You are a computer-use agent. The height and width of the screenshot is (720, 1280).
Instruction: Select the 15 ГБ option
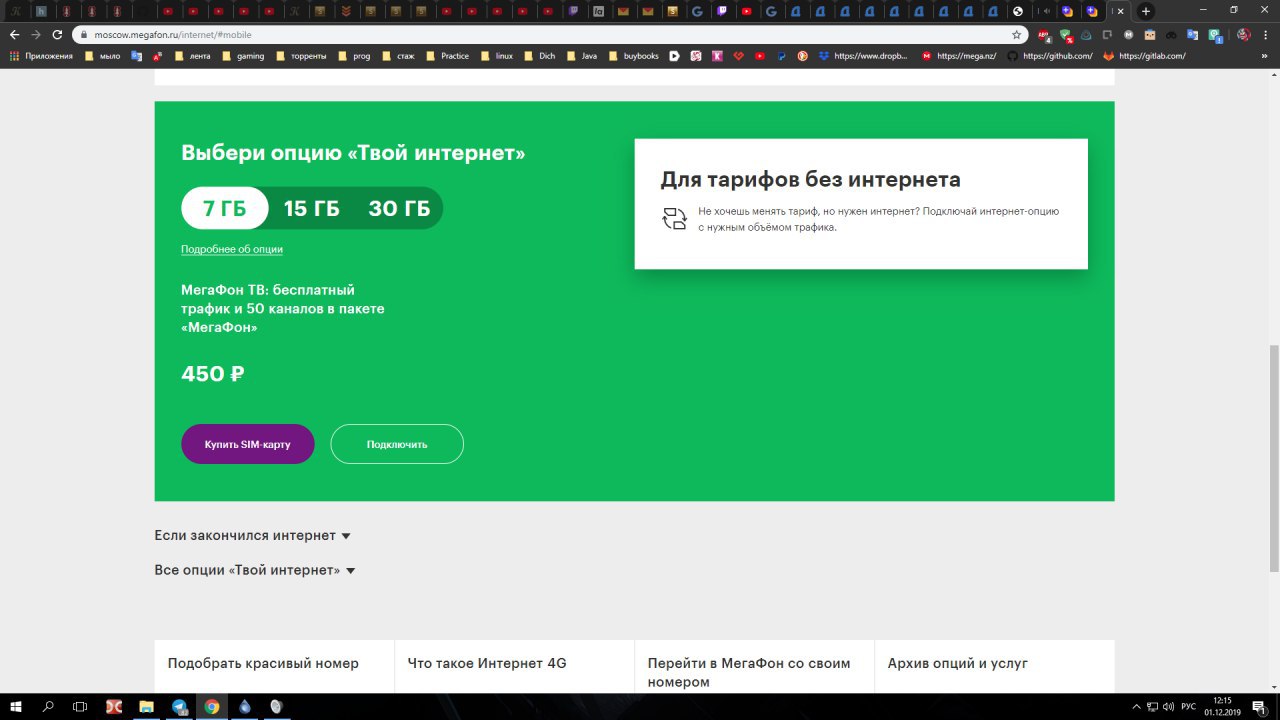tap(312, 208)
